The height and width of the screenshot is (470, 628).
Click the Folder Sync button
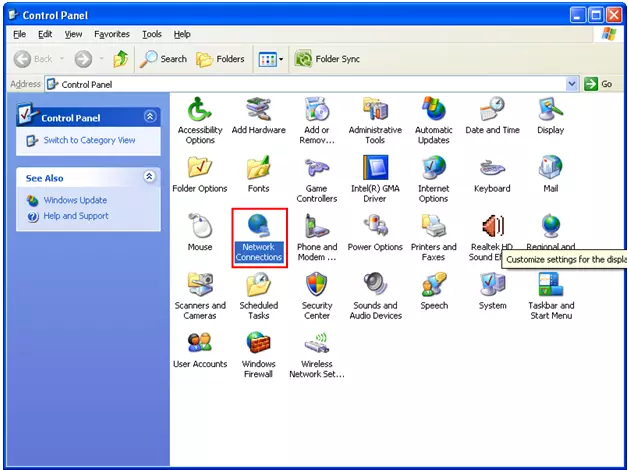327,59
